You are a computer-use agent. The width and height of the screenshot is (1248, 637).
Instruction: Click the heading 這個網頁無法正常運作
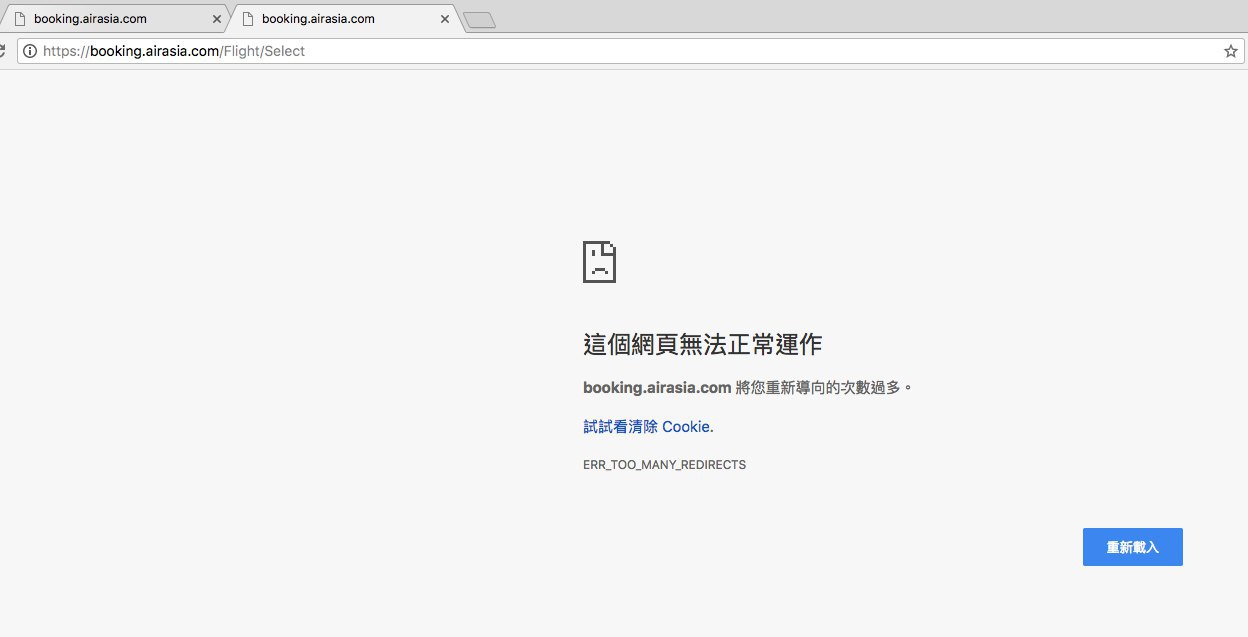(x=702, y=345)
